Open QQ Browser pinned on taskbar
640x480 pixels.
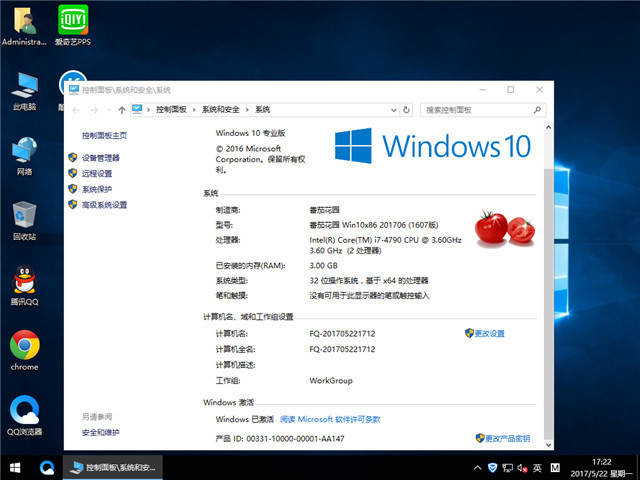coord(47,468)
